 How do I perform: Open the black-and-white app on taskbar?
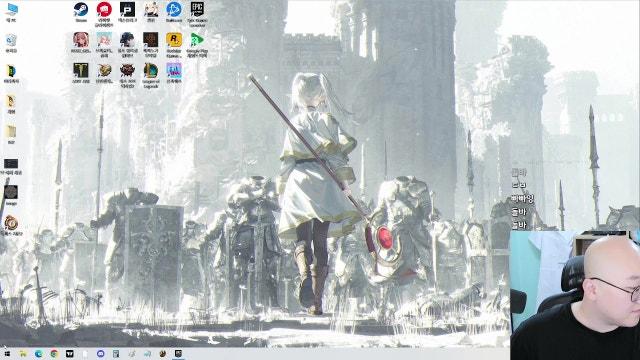(70, 353)
